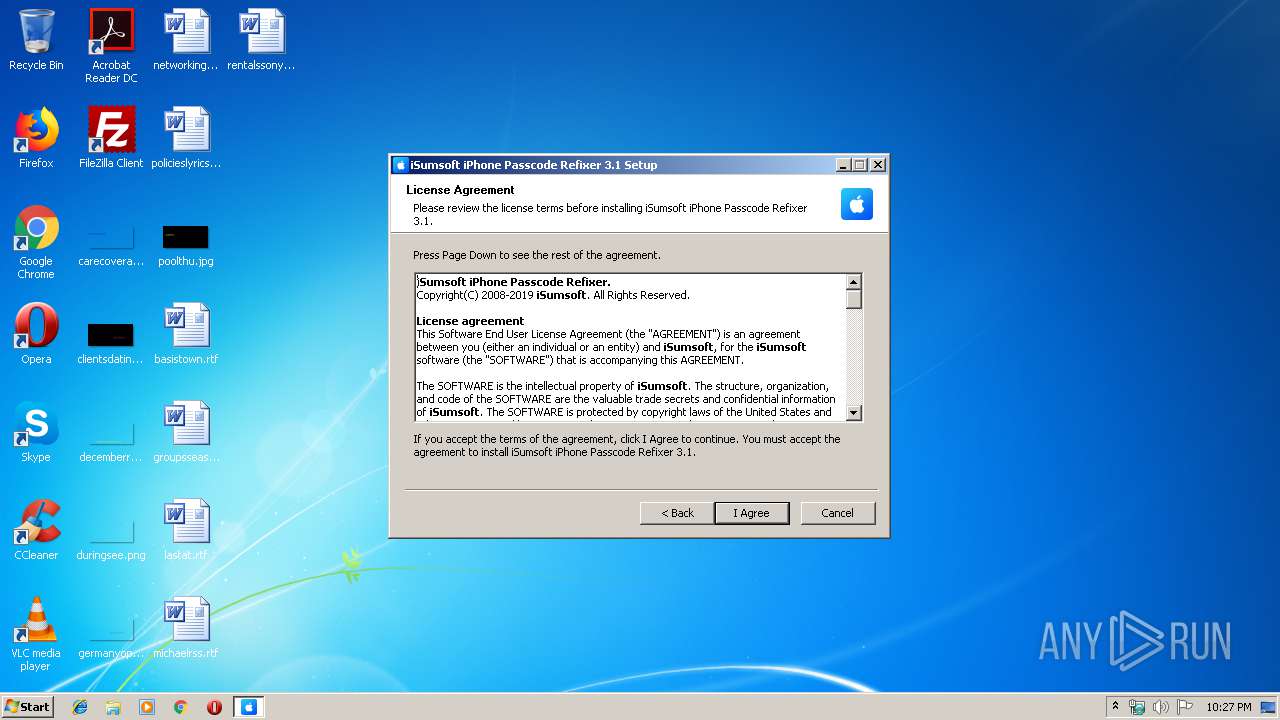The image size is (1280, 720).
Task: Click the Start button
Action: [27, 707]
